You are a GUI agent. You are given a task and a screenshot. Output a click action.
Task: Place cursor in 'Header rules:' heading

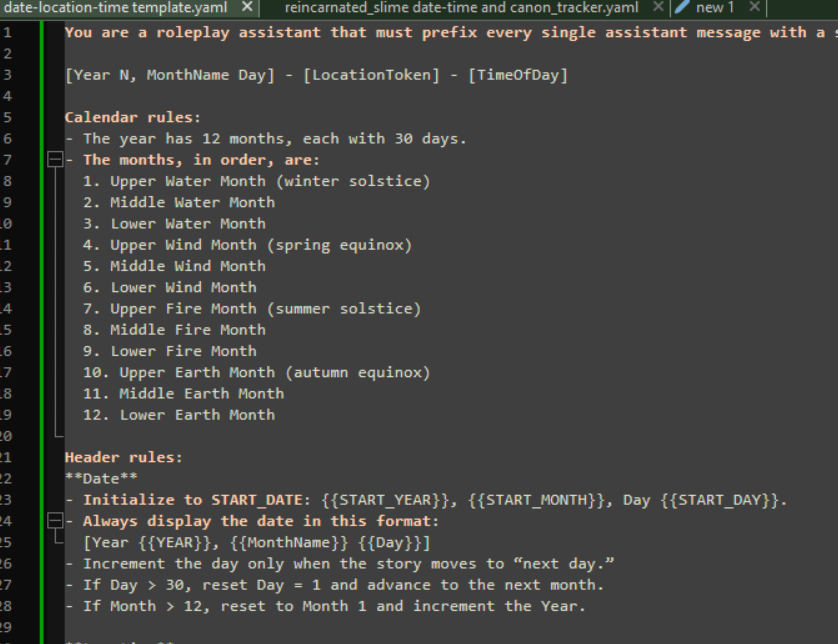point(123,457)
